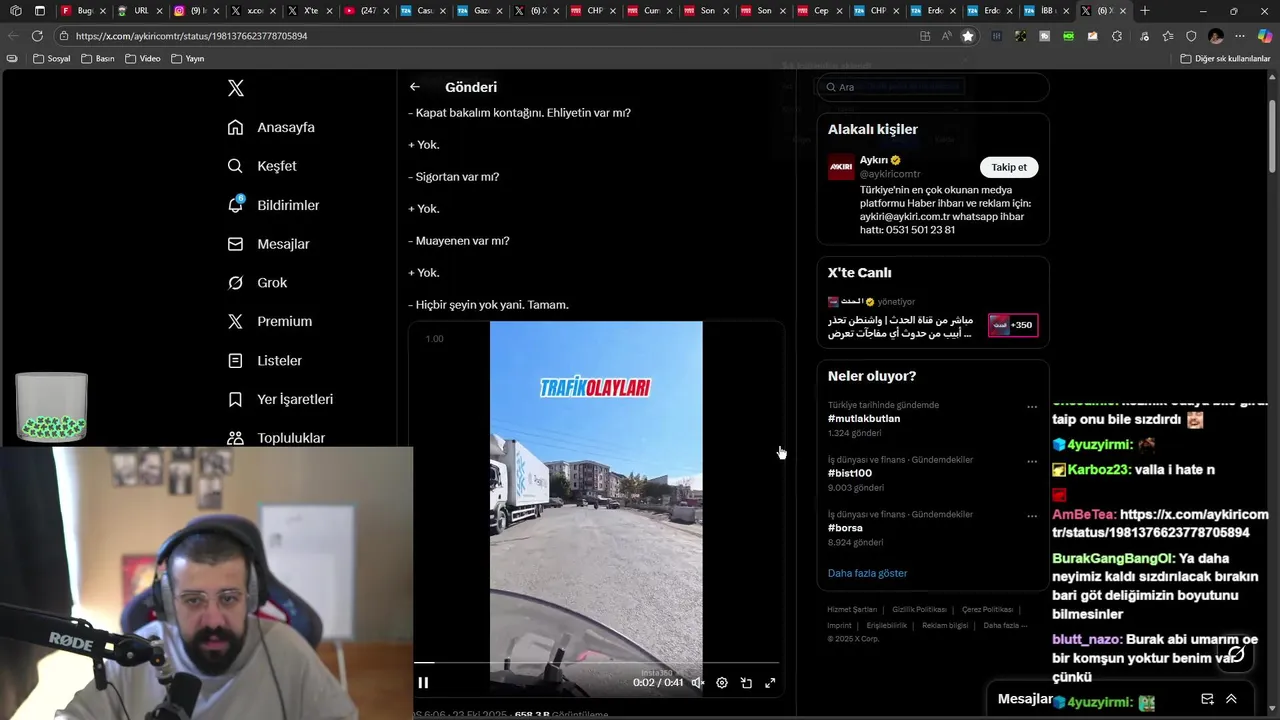Open more options for #mutlakbutlan trend
The height and width of the screenshot is (720, 1280).
tap(1032, 407)
